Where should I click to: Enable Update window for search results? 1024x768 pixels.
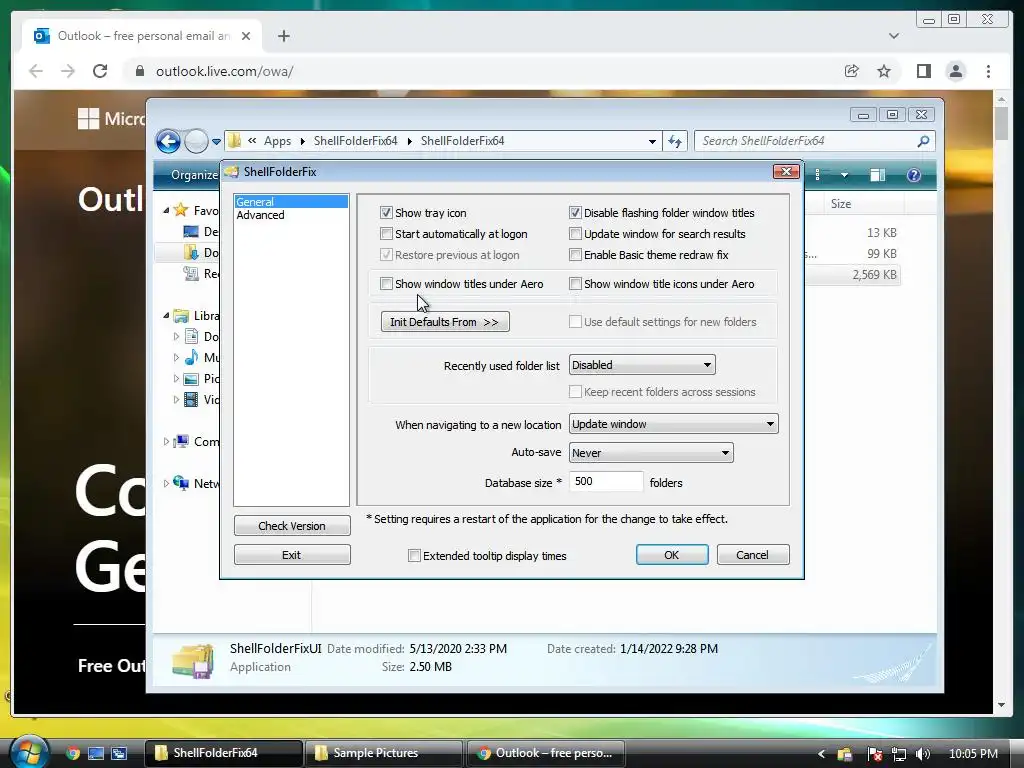(575, 234)
